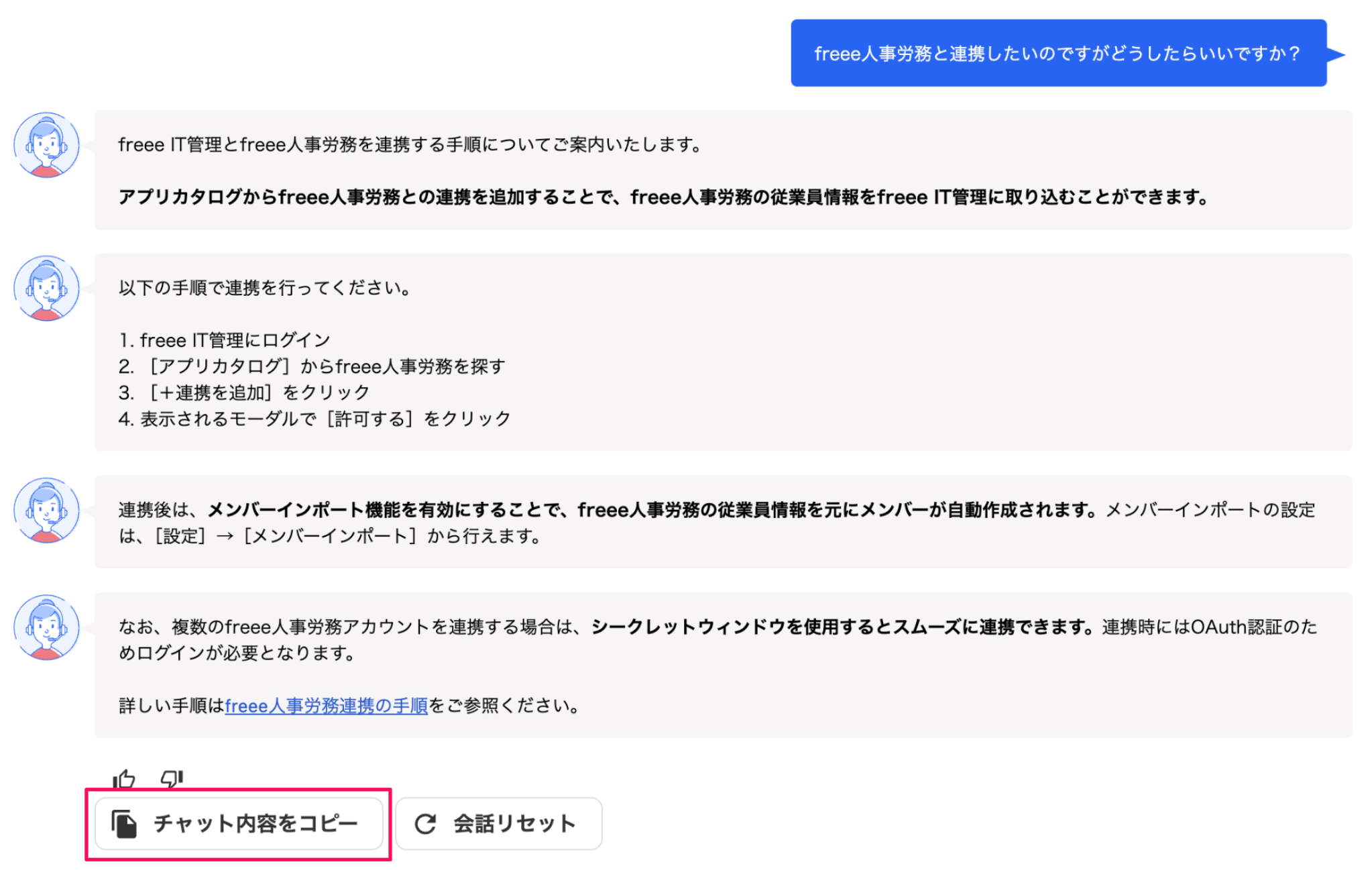Click the step 2. ［アプリカタログ］からfreee人事労務を探す

[x=312, y=366]
